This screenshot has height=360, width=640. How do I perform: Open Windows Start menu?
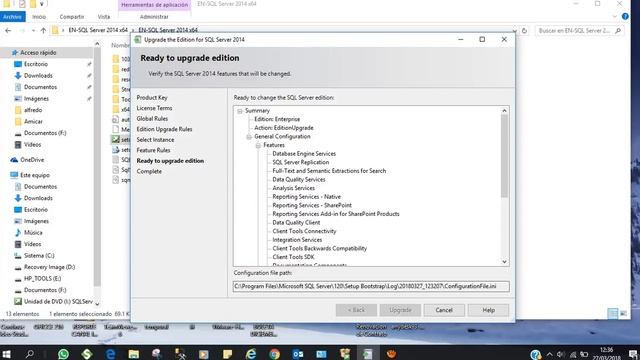coord(6,353)
